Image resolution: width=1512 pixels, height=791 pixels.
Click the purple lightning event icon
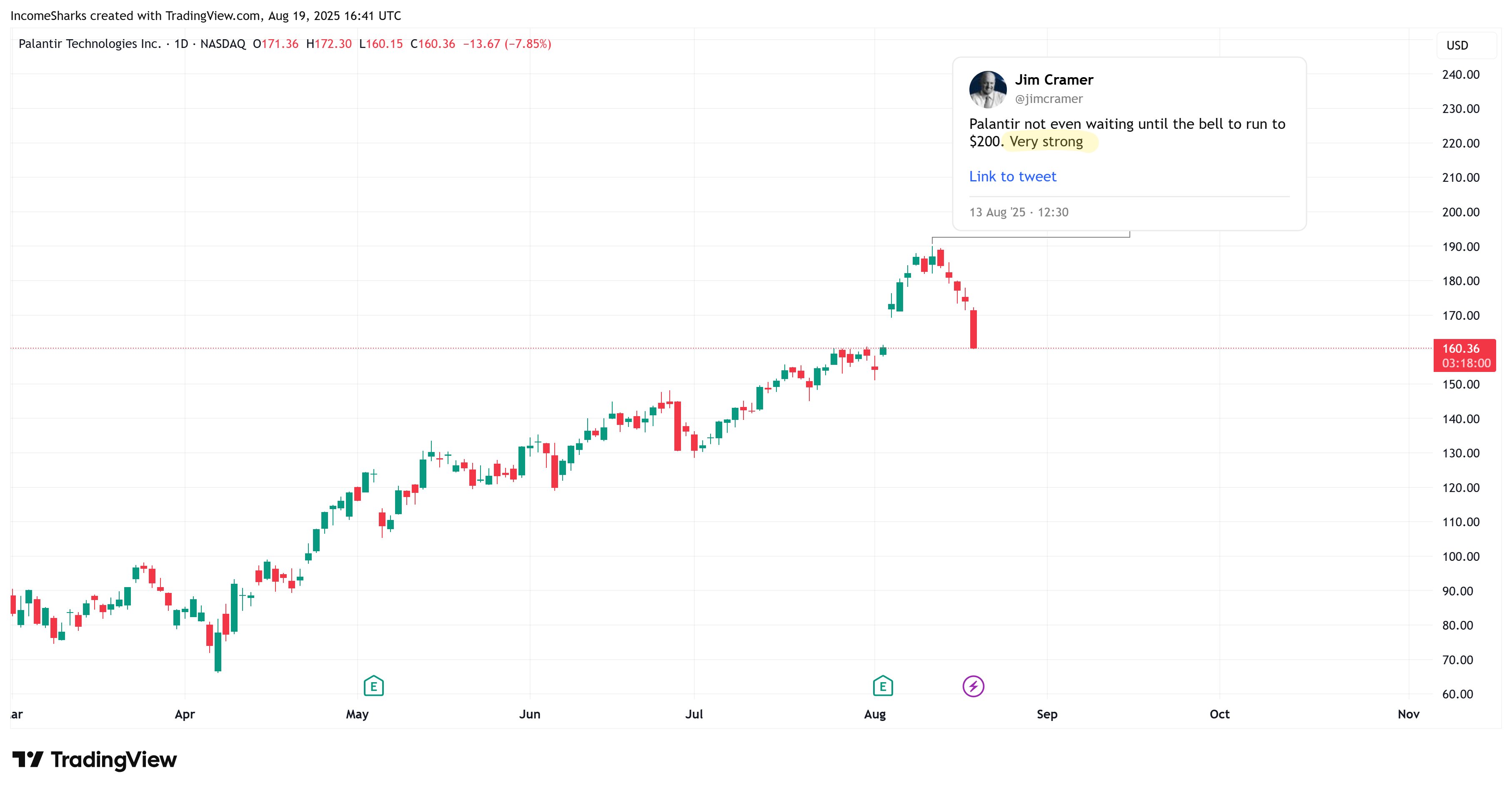[x=973, y=686]
